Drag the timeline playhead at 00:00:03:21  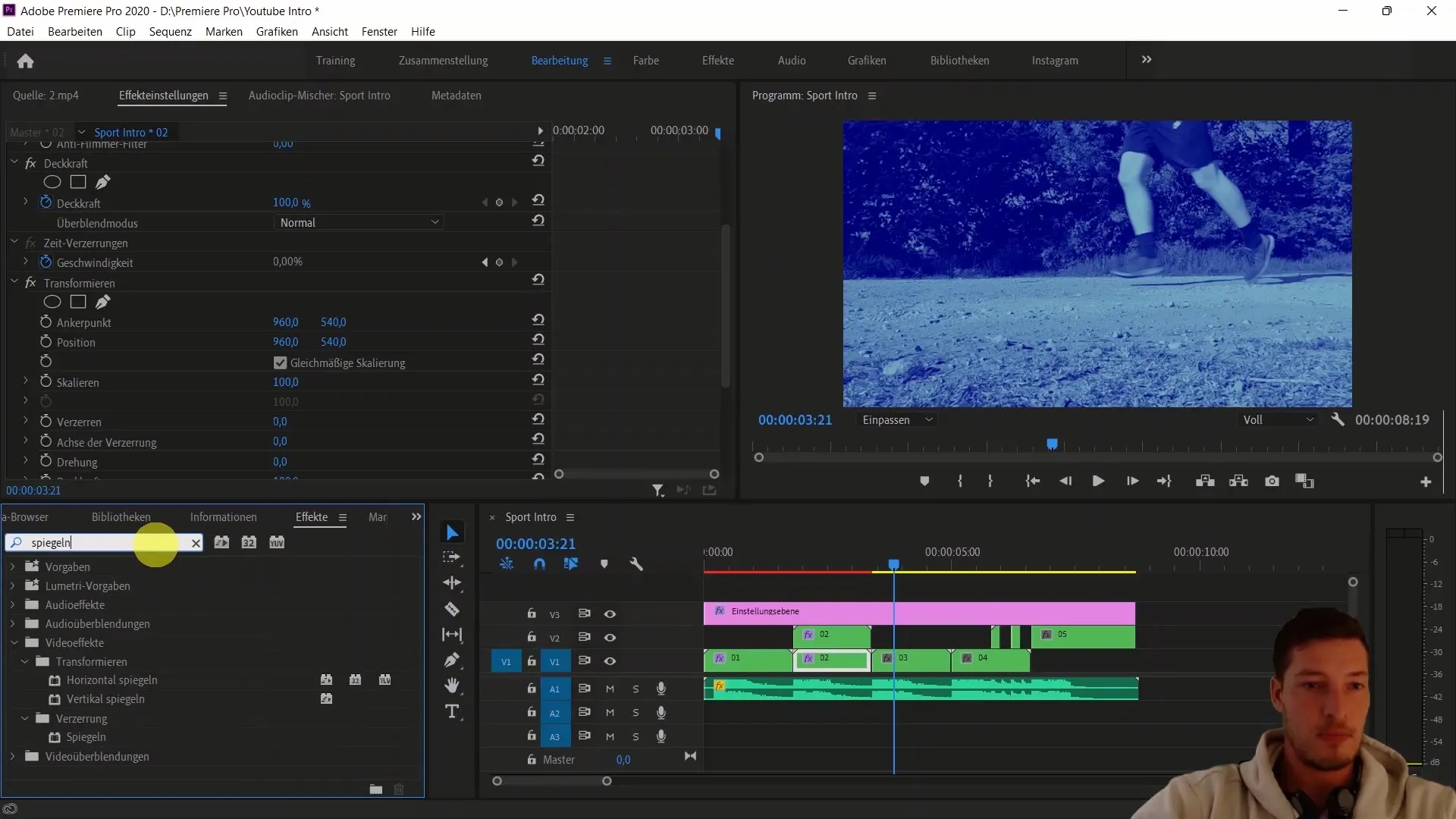(893, 565)
